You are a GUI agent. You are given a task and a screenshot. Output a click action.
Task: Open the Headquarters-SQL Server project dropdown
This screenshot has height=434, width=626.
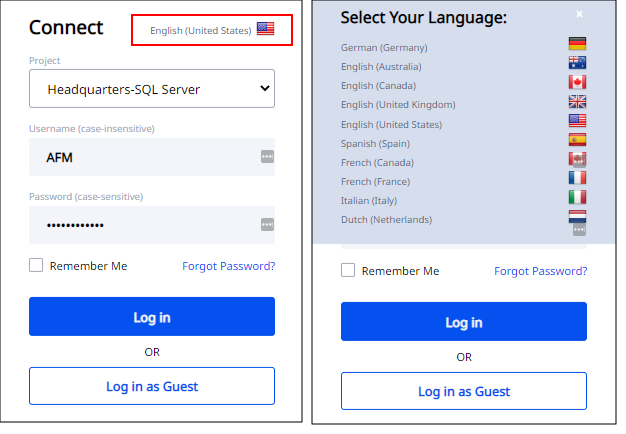click(152, 89)
